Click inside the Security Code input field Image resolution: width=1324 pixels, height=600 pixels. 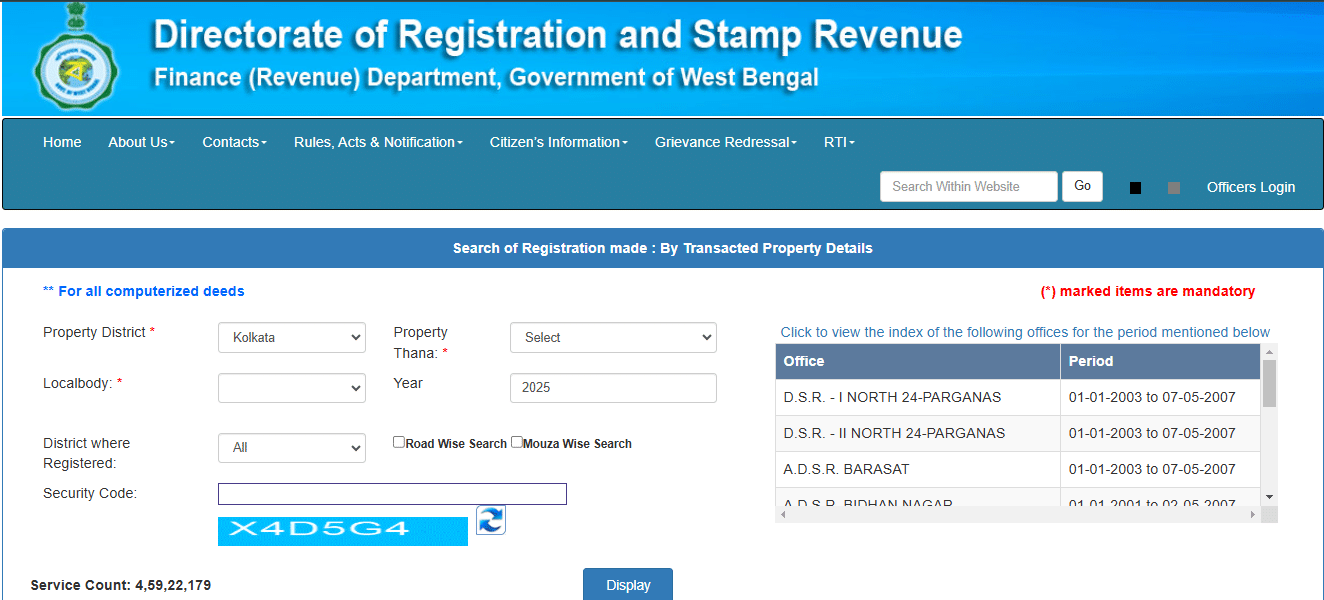pos(391,493)
